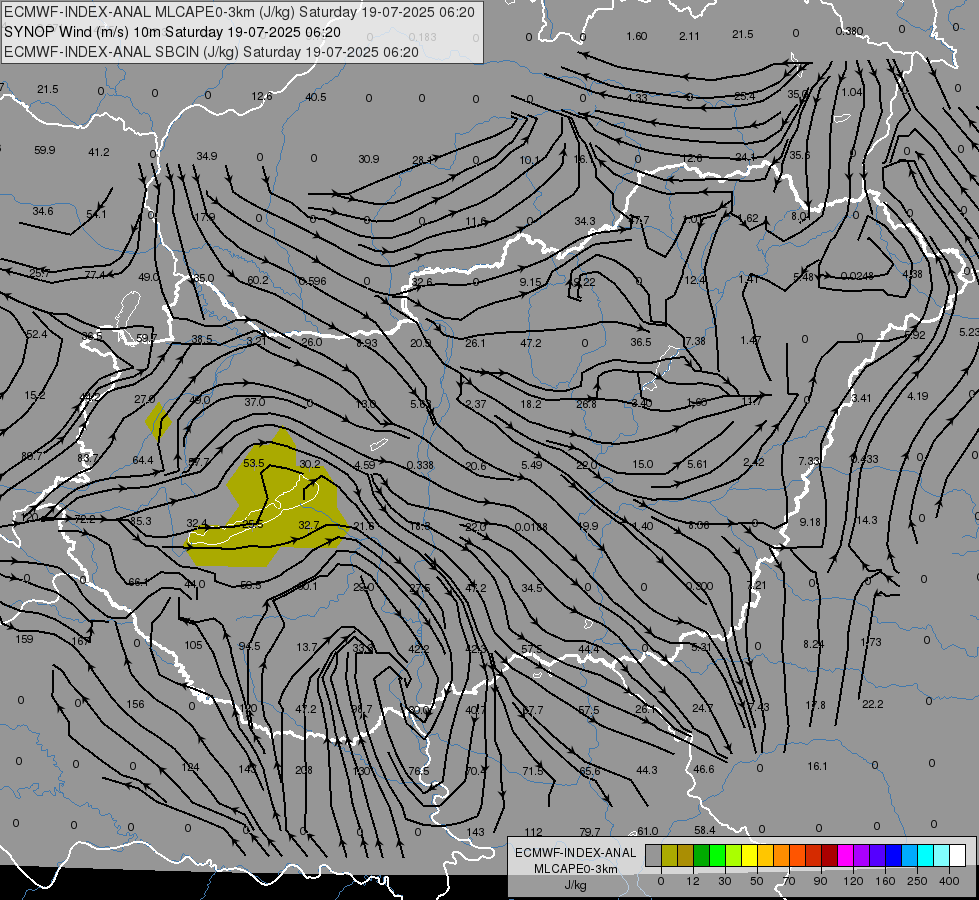Click map value 0.338
Image resolution: width=979 pixels, height=900 pixels.
[420, 465]
